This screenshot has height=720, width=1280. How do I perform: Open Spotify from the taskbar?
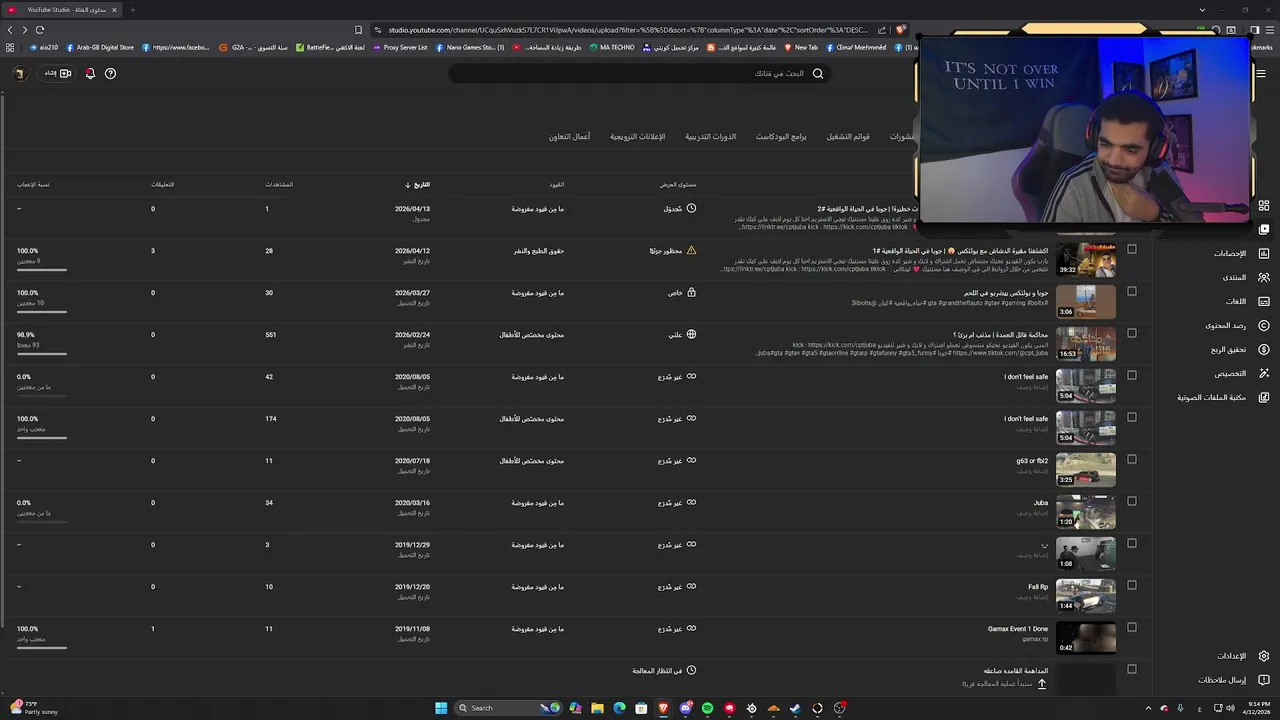707,708
